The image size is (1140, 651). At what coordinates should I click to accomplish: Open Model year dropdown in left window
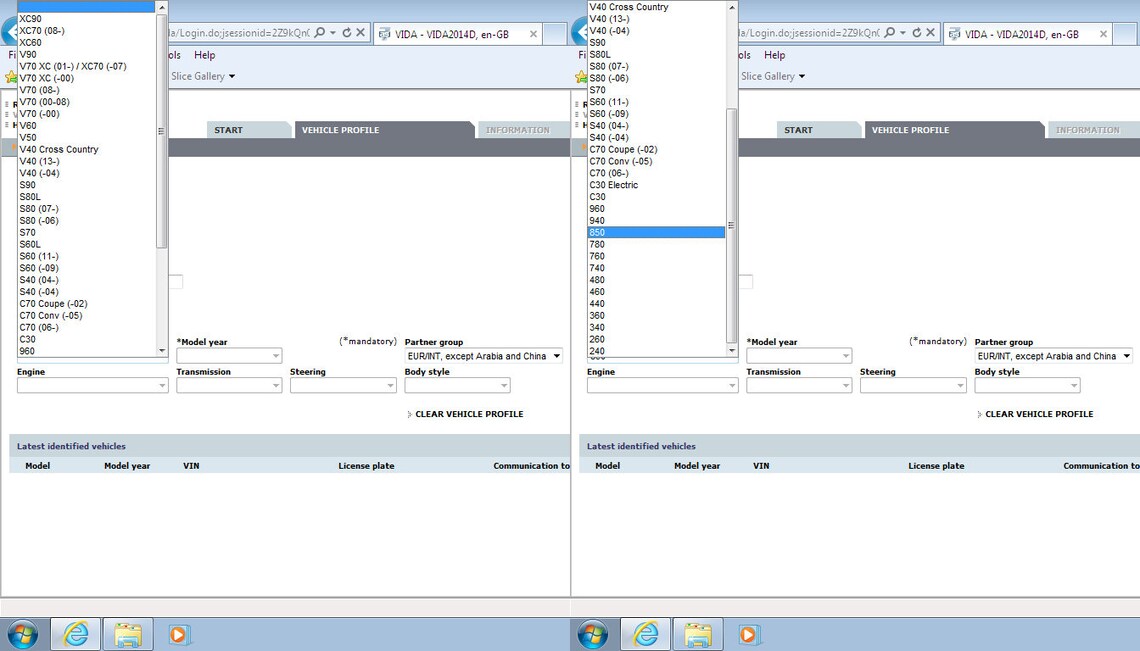(229, 356)
